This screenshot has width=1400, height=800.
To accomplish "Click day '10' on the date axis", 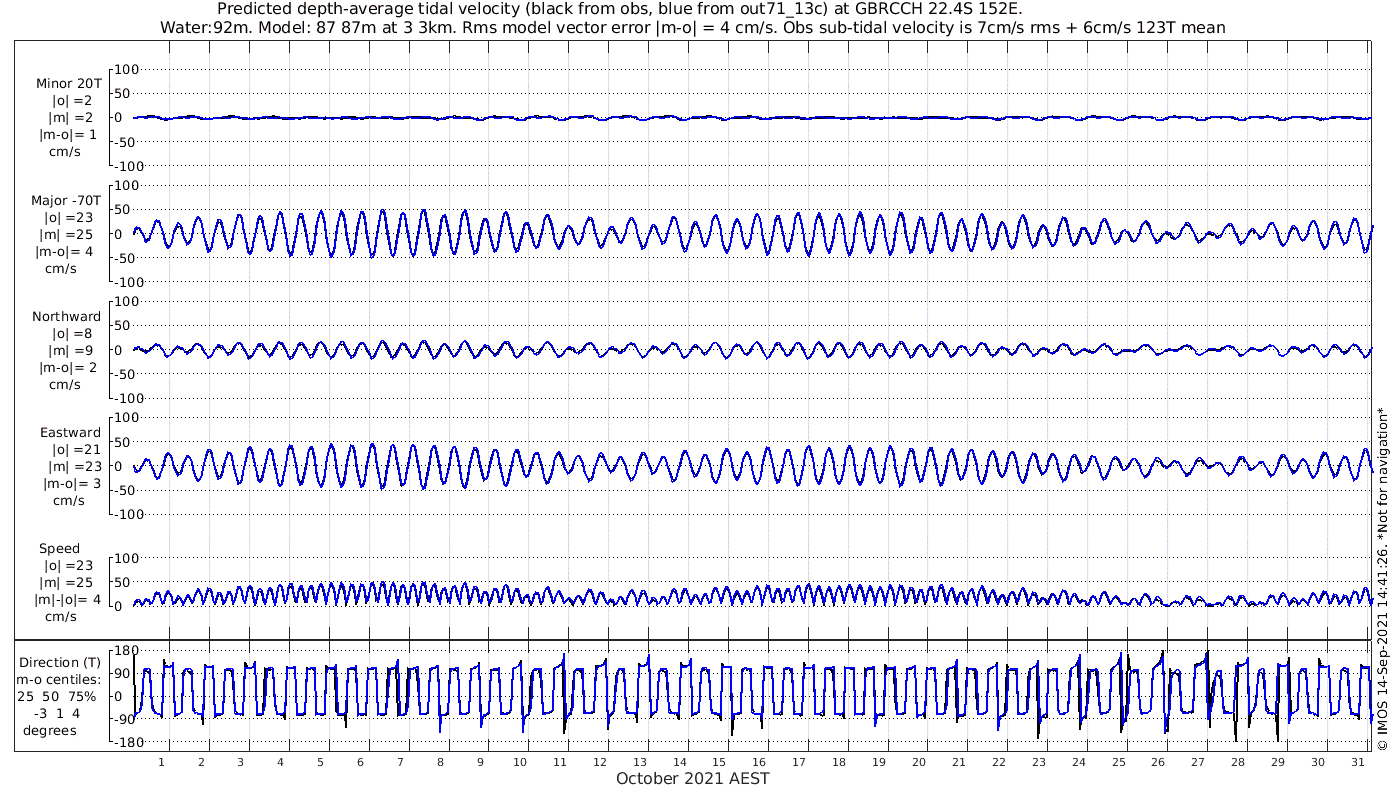I will 520,762.
